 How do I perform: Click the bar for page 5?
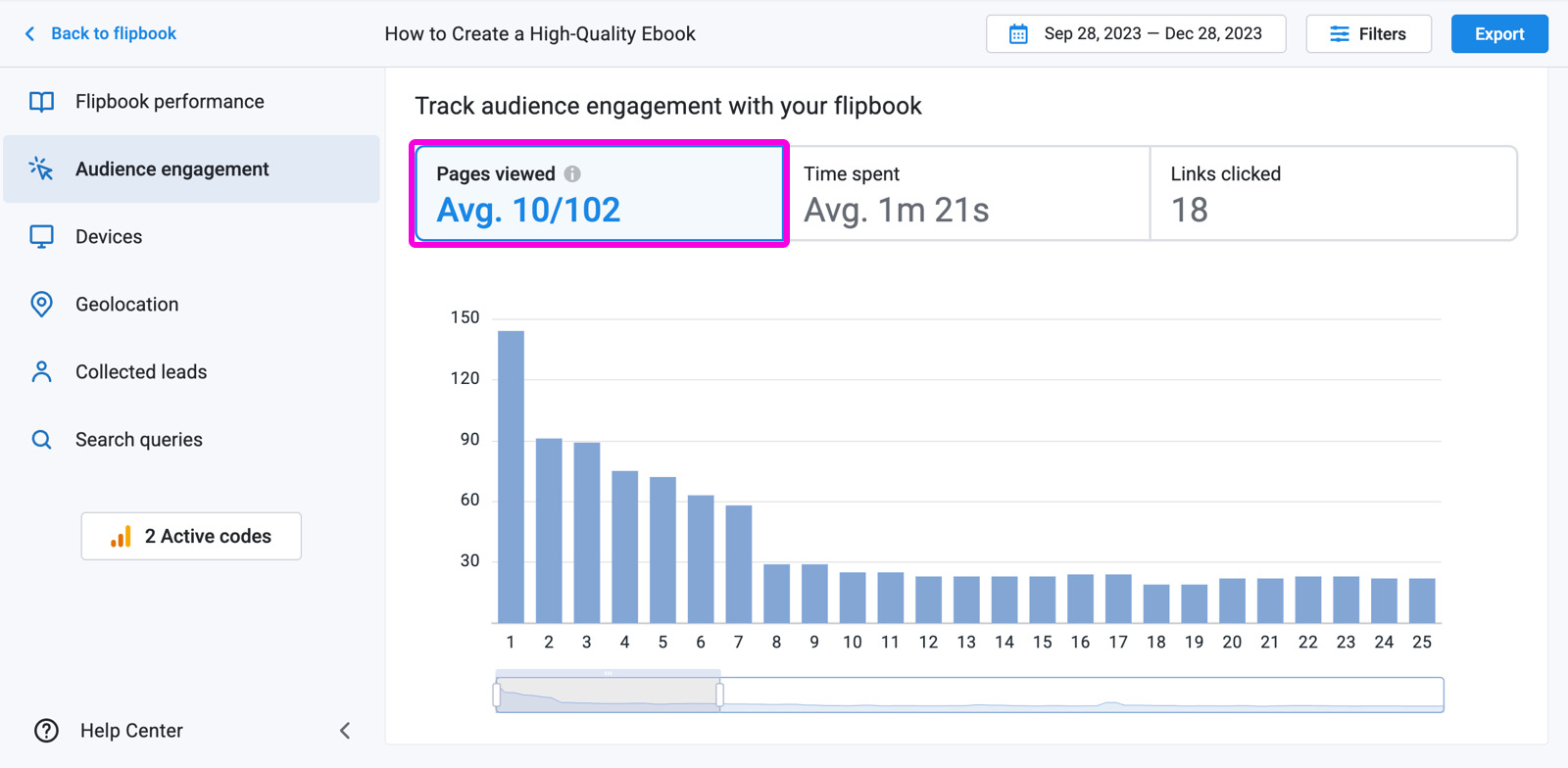coord(662,551)
